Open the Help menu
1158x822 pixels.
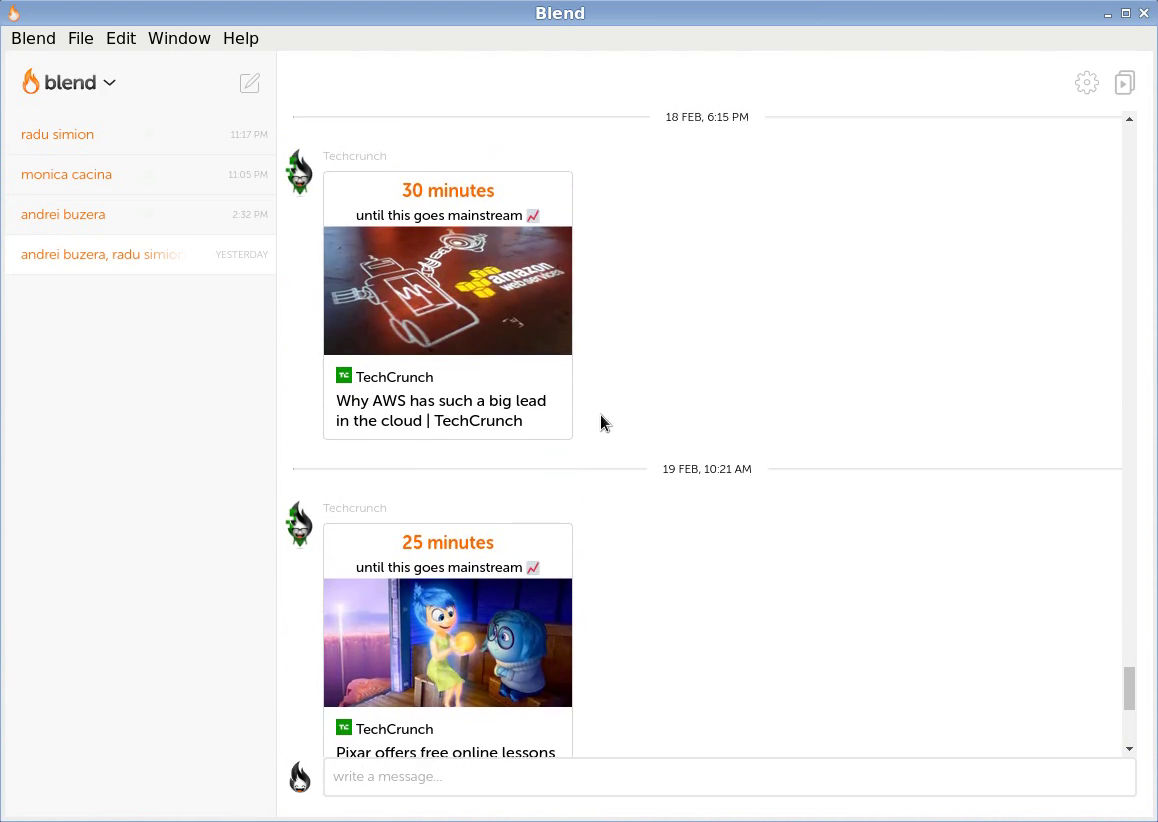[x=241, y=38]
